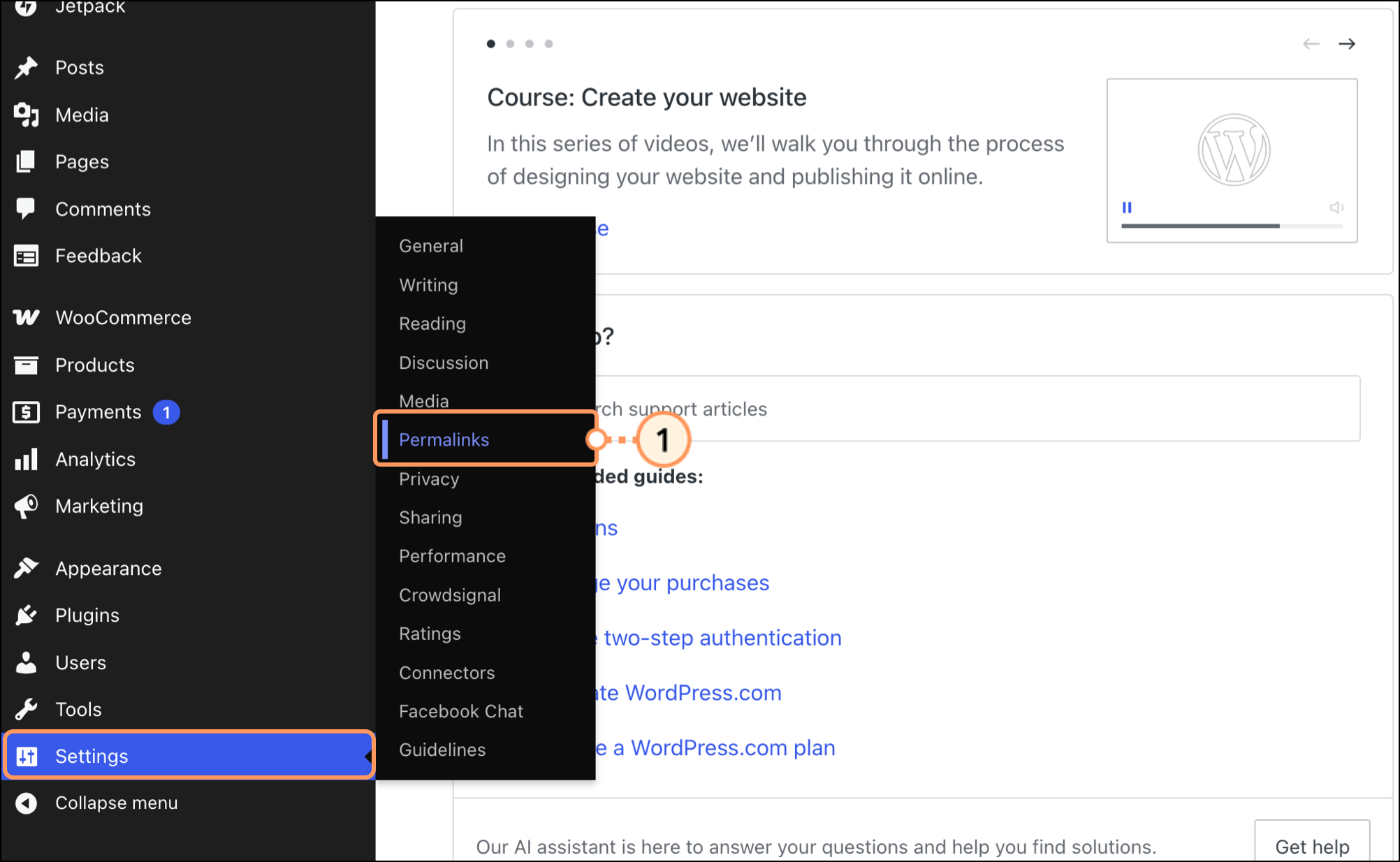Screen dimensions: 1400x862
Task: Open the Appearance menu label
Action: (108, 569)
